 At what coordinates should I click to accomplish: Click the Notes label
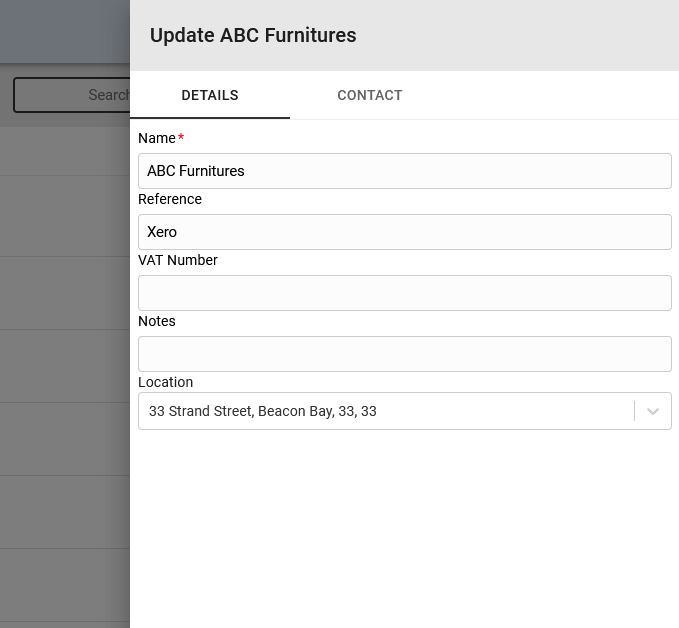(157, 321)
